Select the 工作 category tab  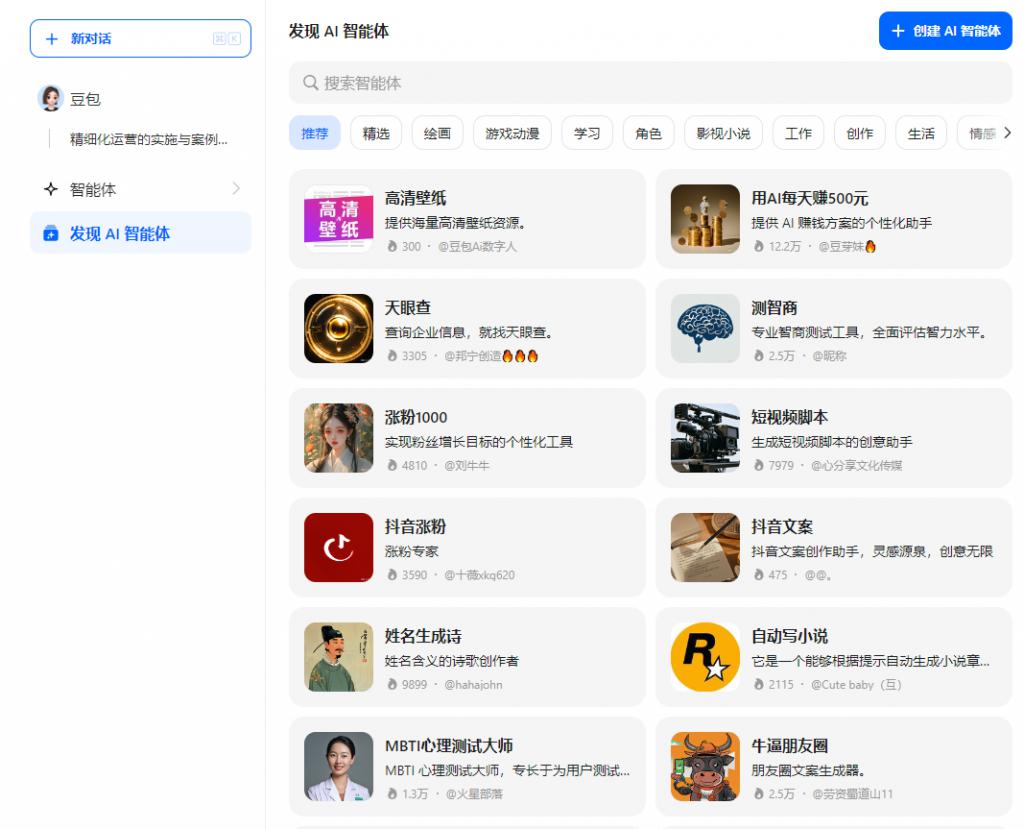tap(798, 133)
